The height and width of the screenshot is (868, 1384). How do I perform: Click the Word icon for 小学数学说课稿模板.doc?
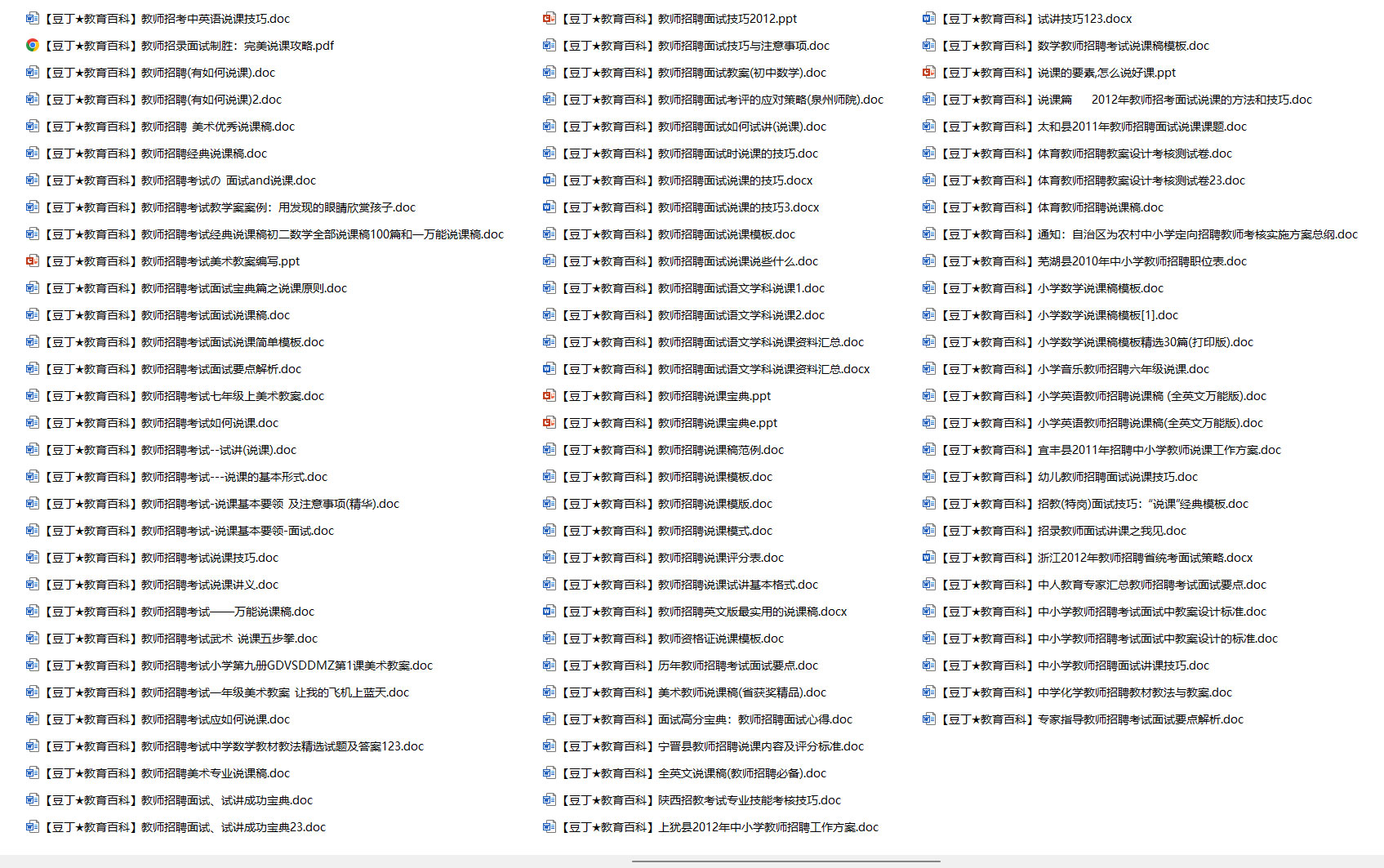tap(929, 287)
